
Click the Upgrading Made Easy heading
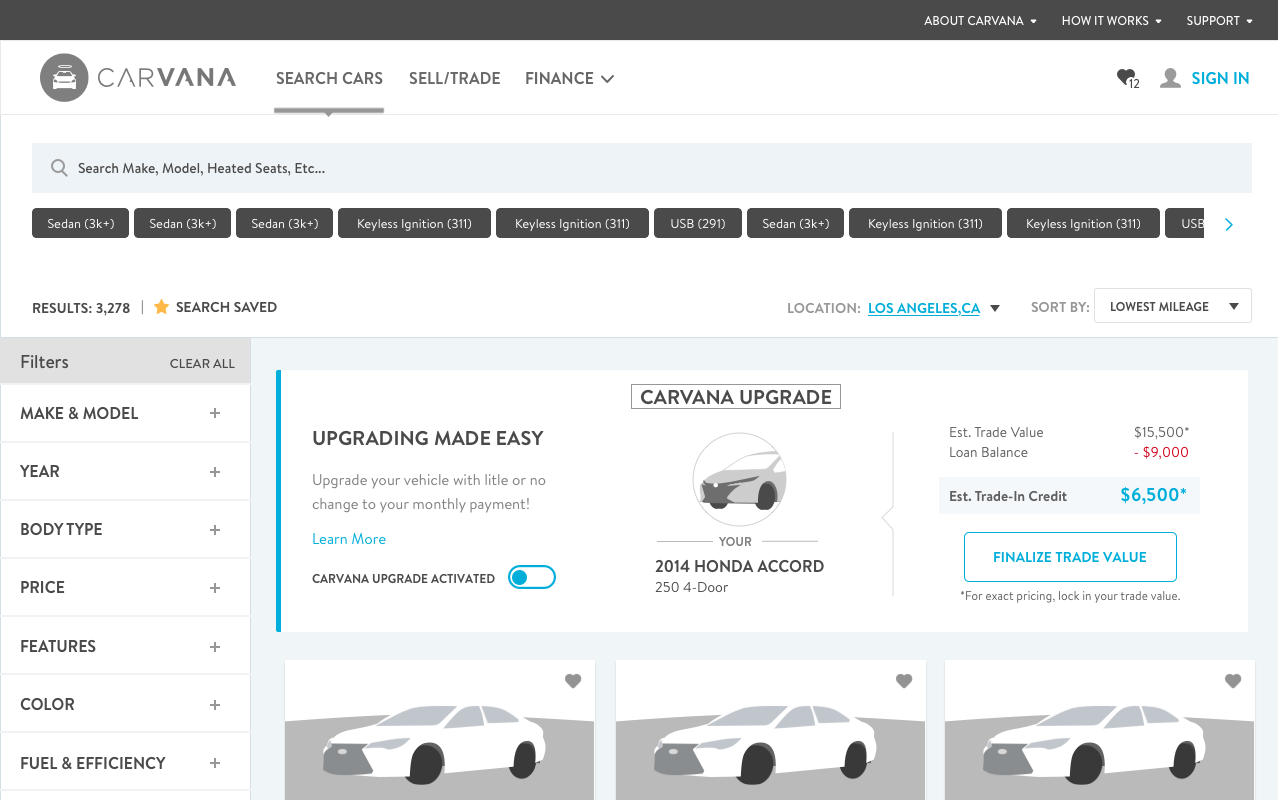coord(428,438)
